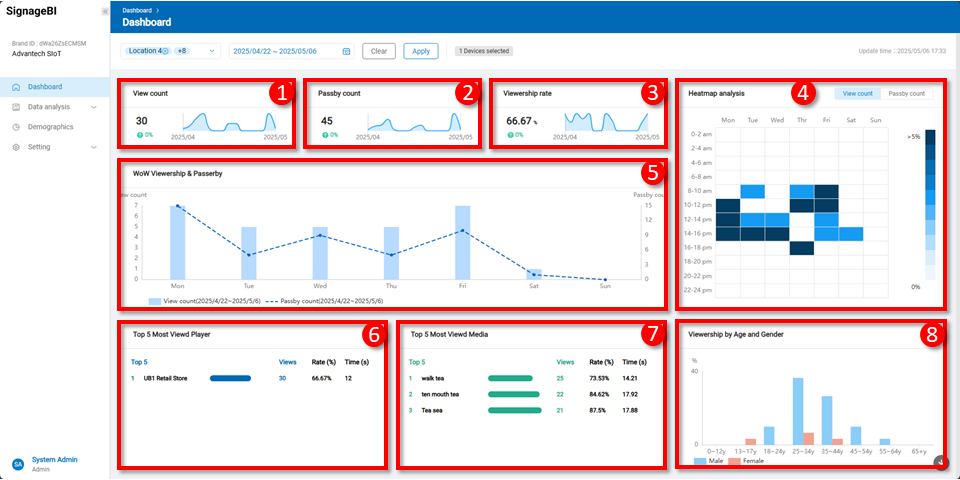
Task: Expand the Setting submenu arrow
Action: [x=94, y=147]
